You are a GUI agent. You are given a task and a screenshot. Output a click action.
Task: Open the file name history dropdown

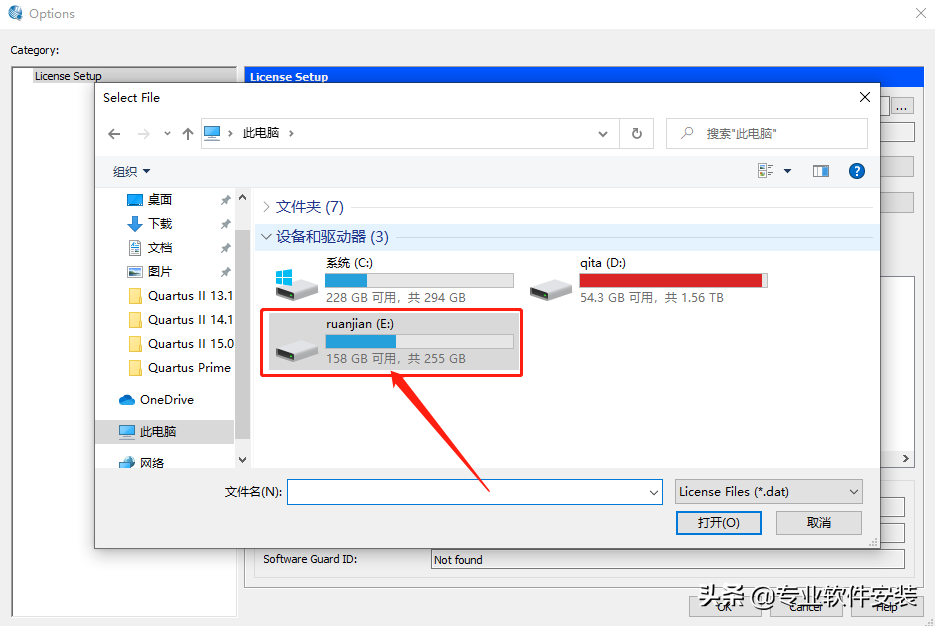tap(654, 492)
